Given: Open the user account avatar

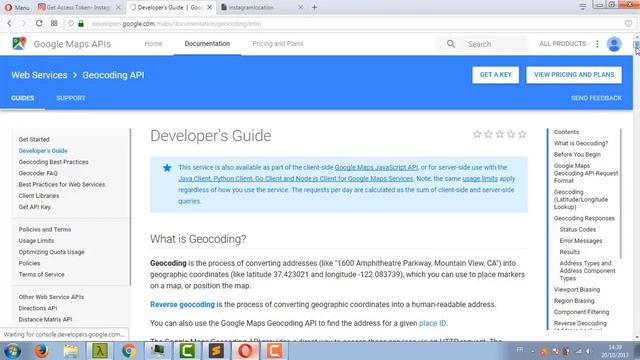Looking at the screenshot, I should click(614, 44).
